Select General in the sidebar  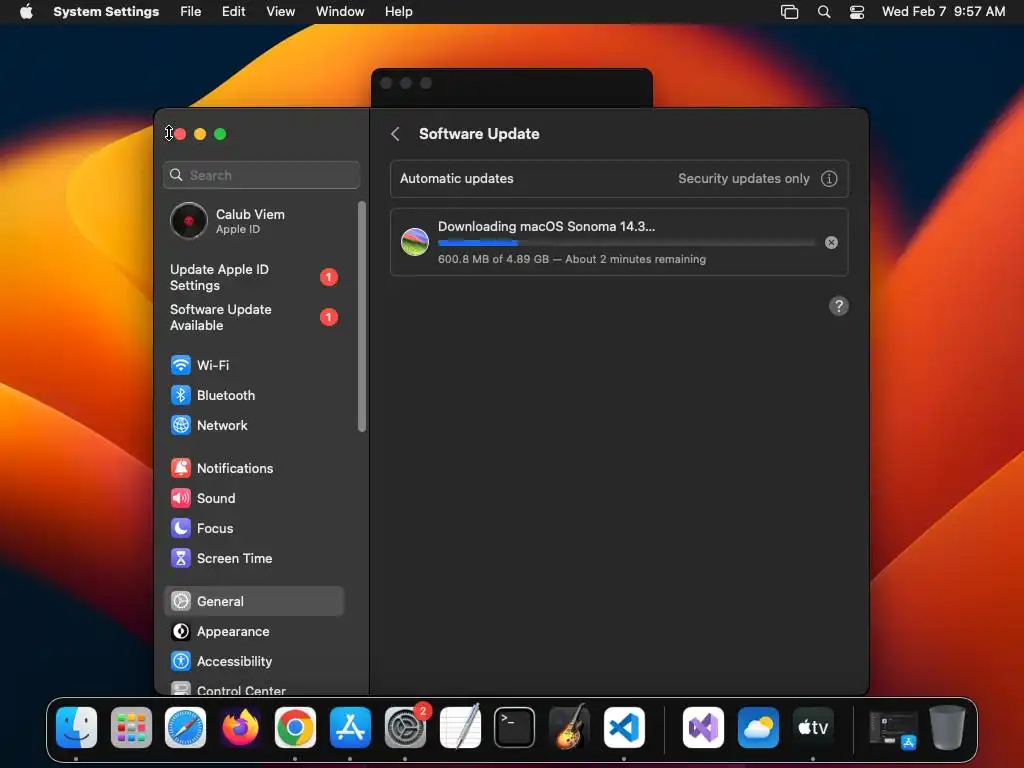253,601
